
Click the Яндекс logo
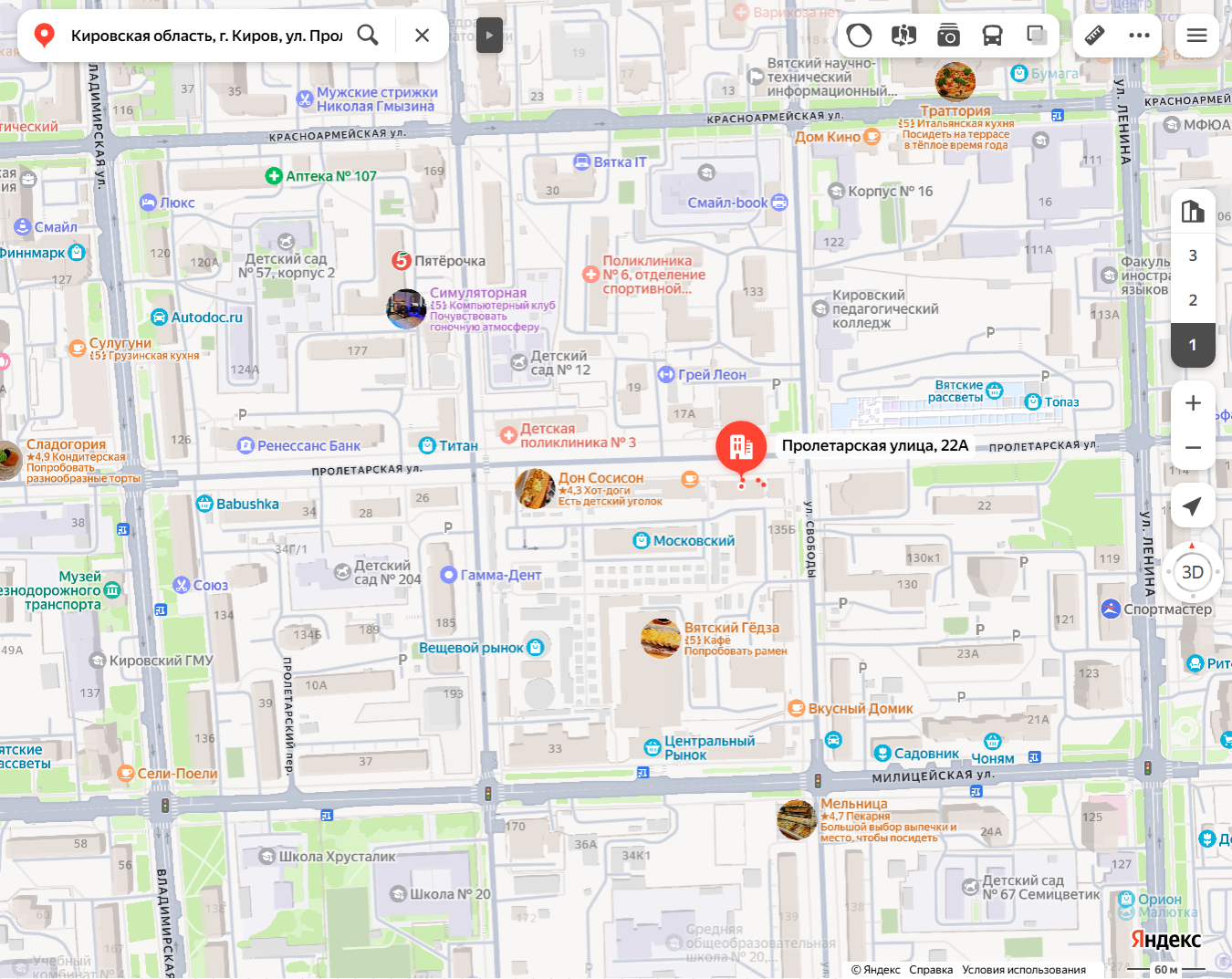pos(1165,940)
